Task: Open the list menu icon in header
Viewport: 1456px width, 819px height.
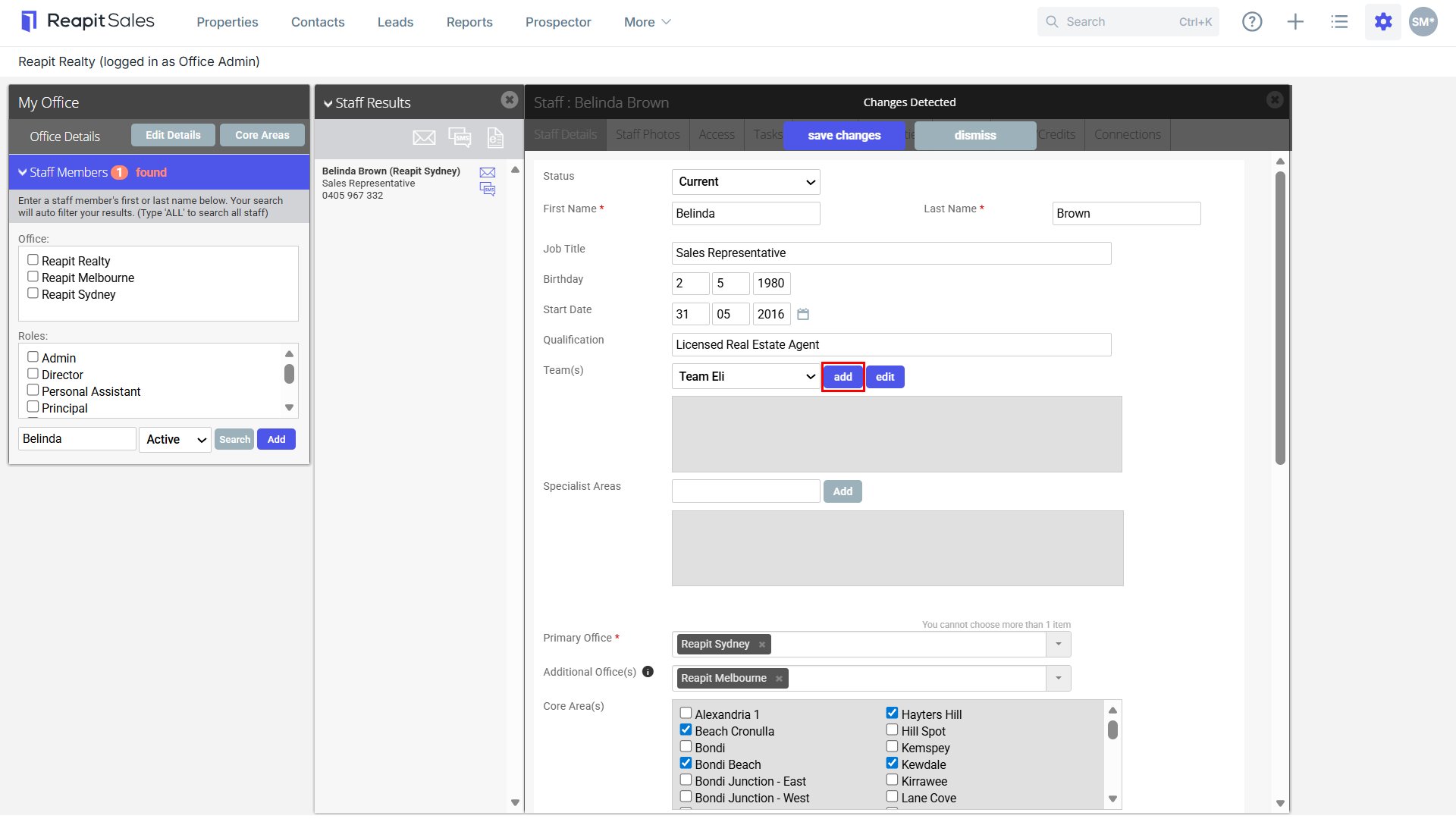Action: tap(1339, 22)
